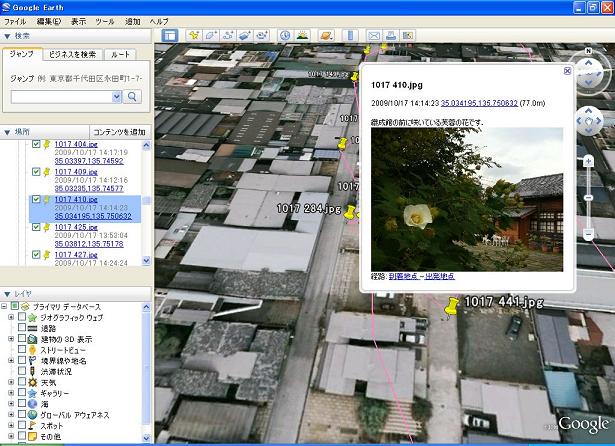Collapse the places panel triangle

click(7, 133)
